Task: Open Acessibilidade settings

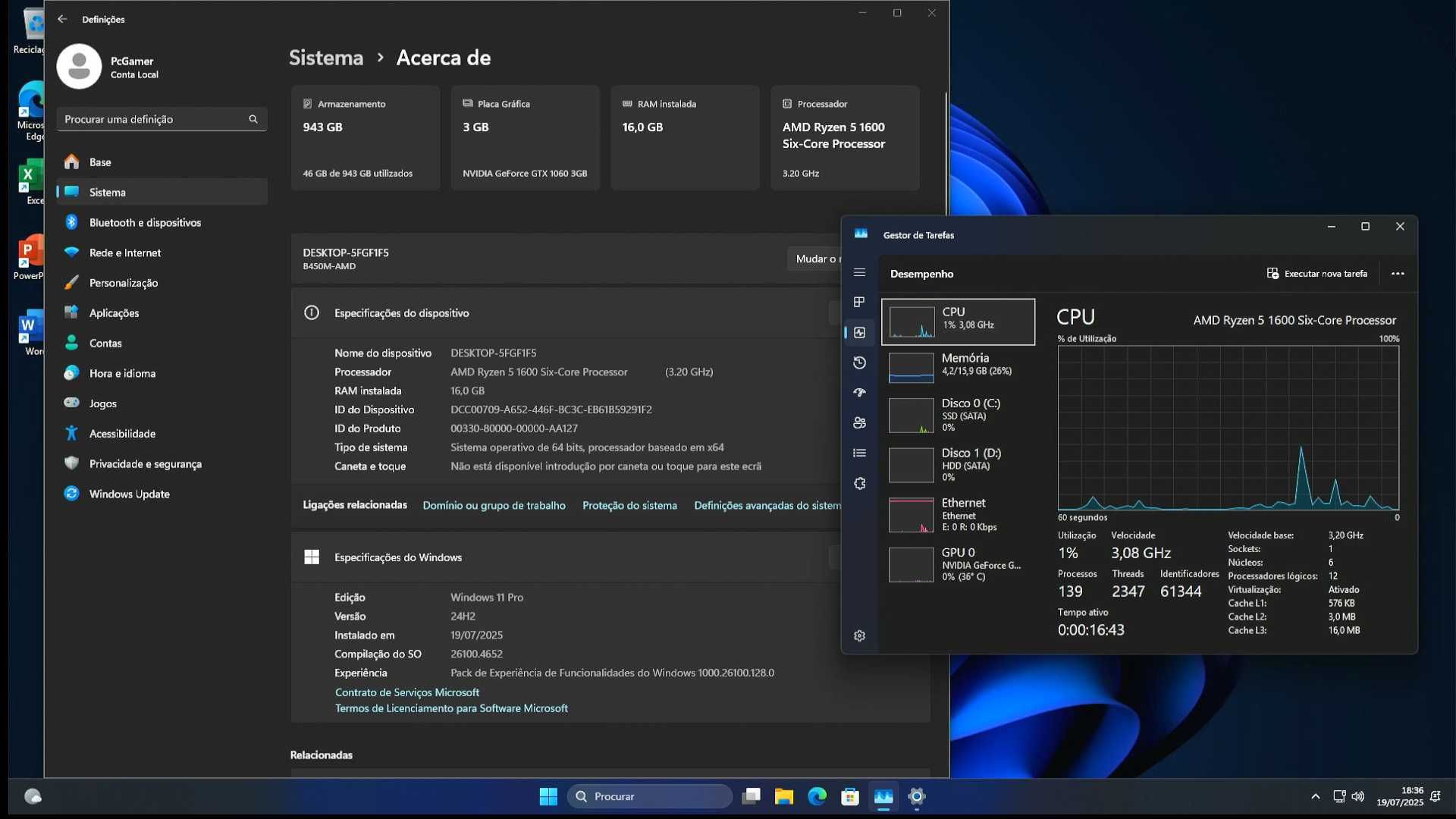Action: coord(162,434)
